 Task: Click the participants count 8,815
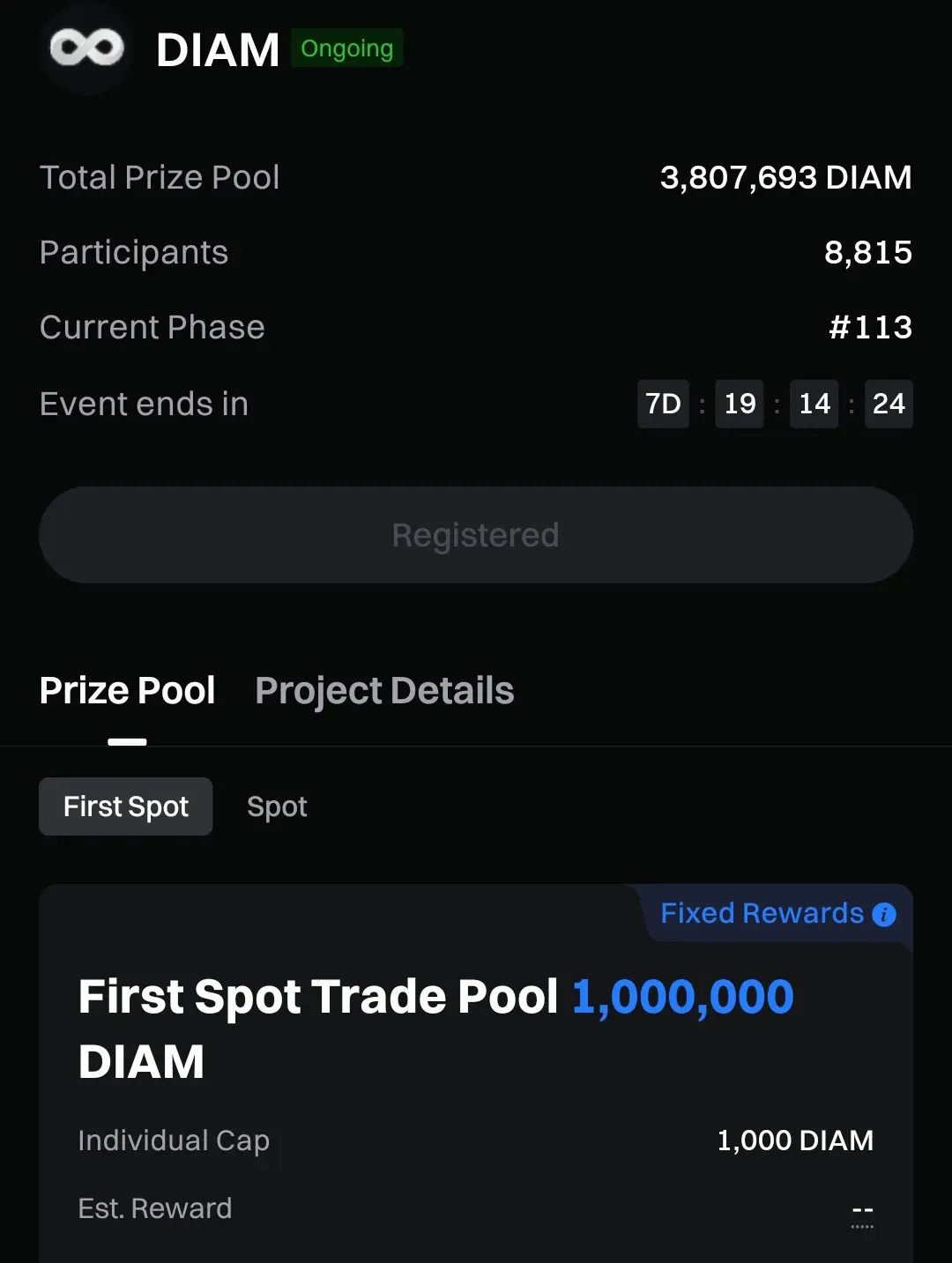tap(867, 253)
